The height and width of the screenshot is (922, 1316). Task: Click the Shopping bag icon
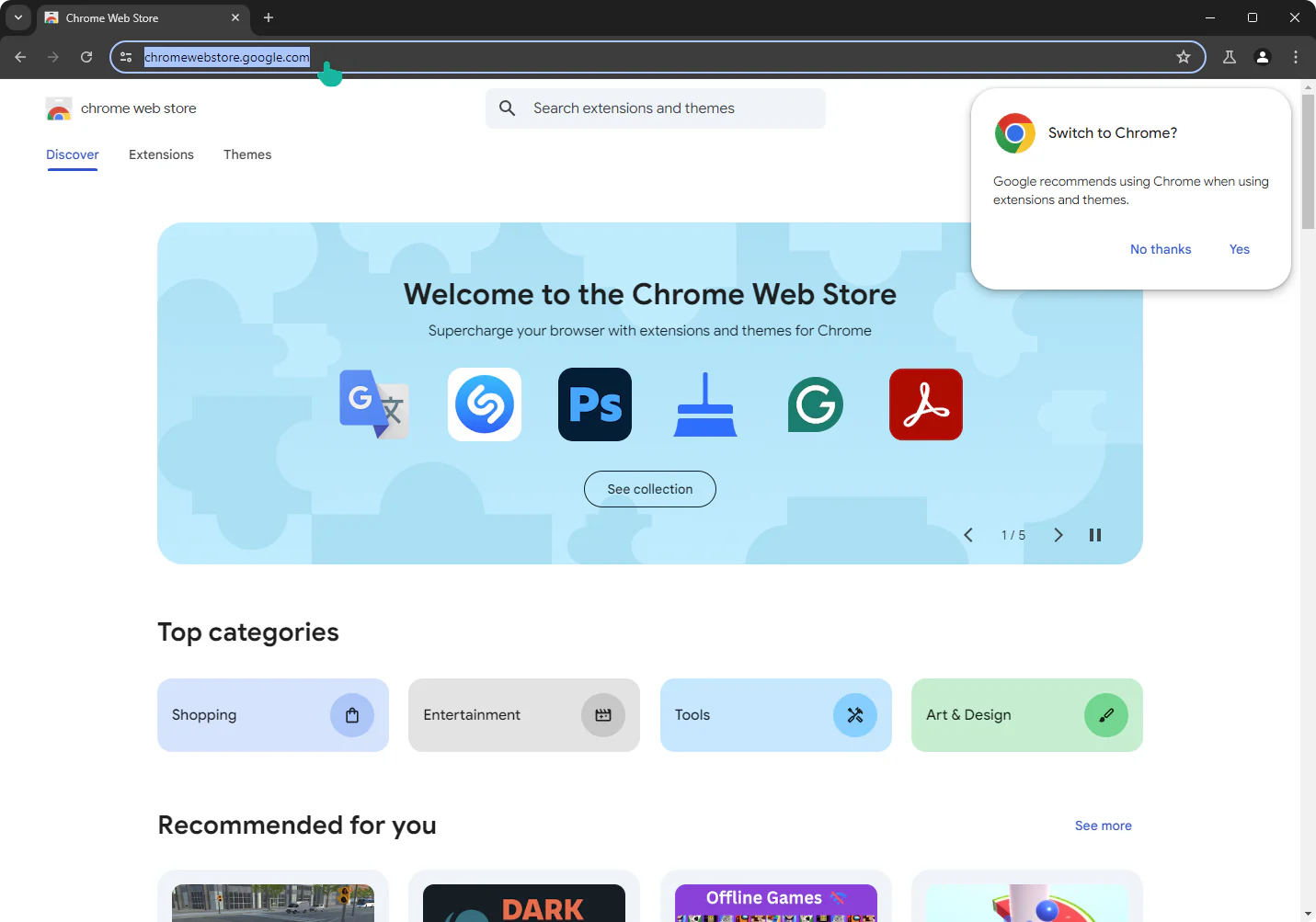(x=352, y=715)
